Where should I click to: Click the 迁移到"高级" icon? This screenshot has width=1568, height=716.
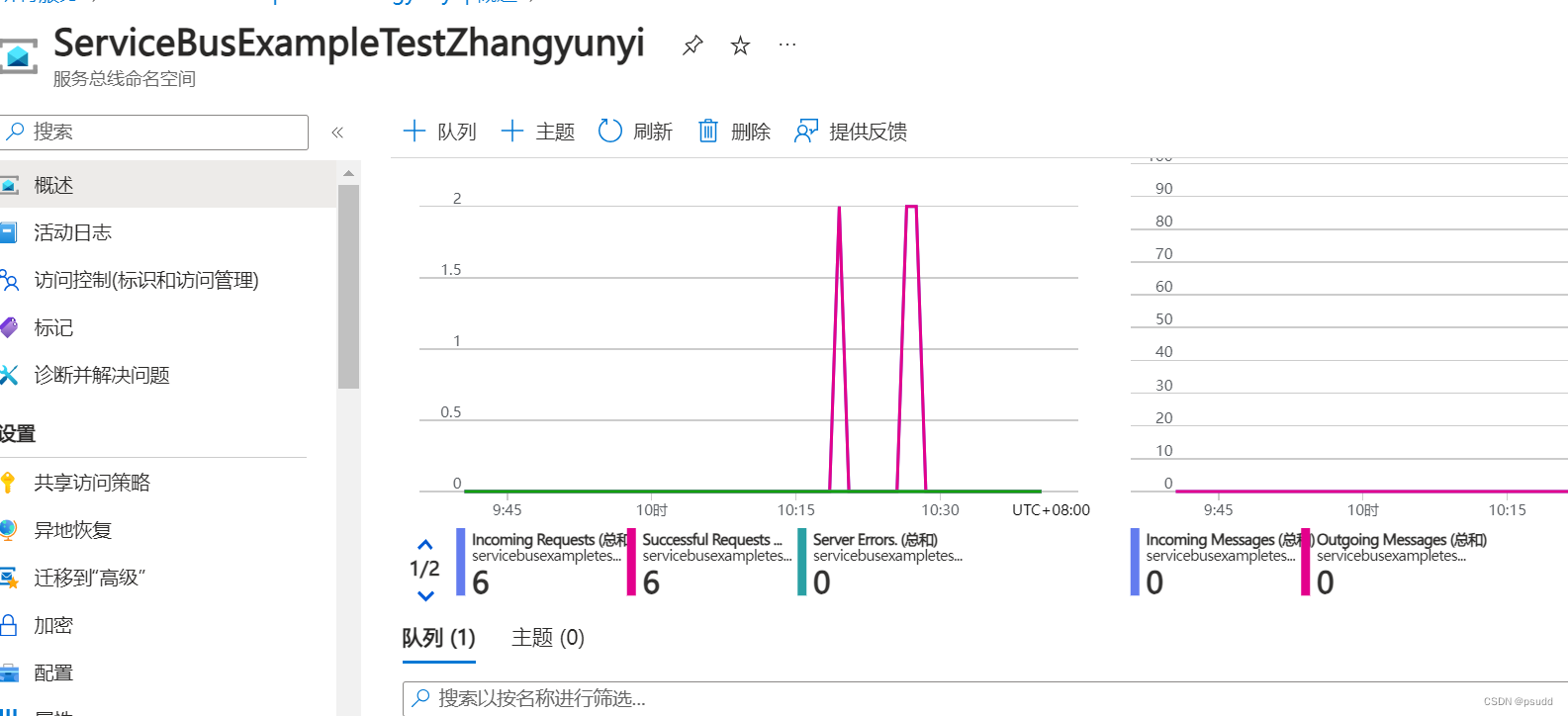click(x=9, y=578)
